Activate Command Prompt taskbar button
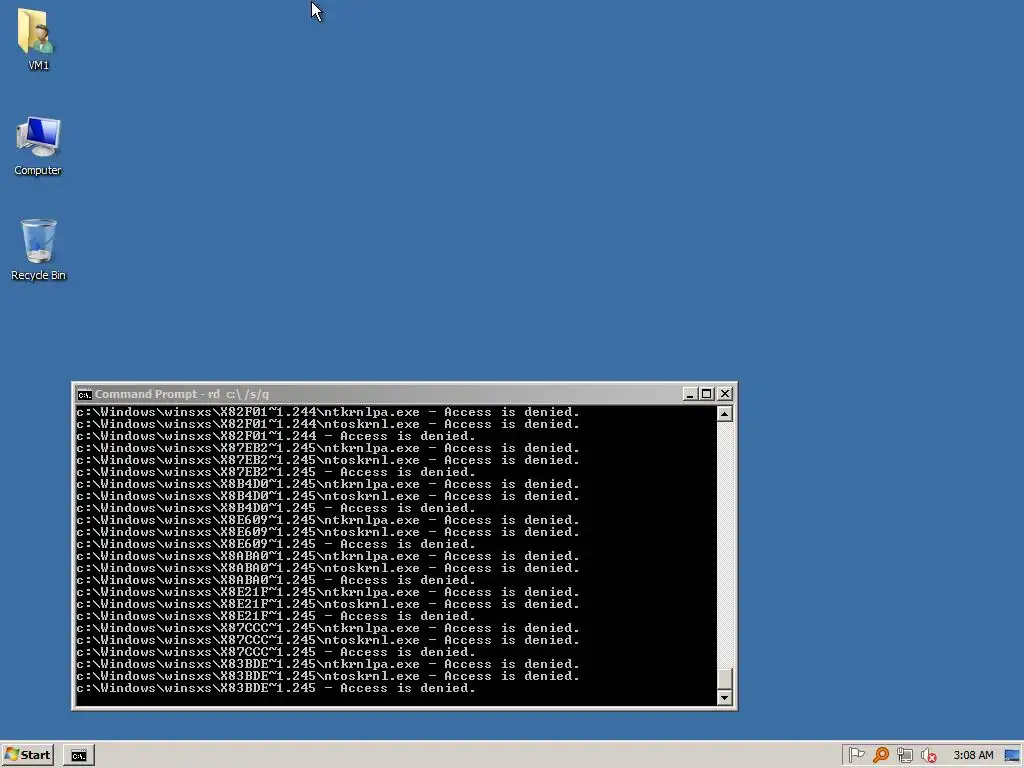 [79, 756]
